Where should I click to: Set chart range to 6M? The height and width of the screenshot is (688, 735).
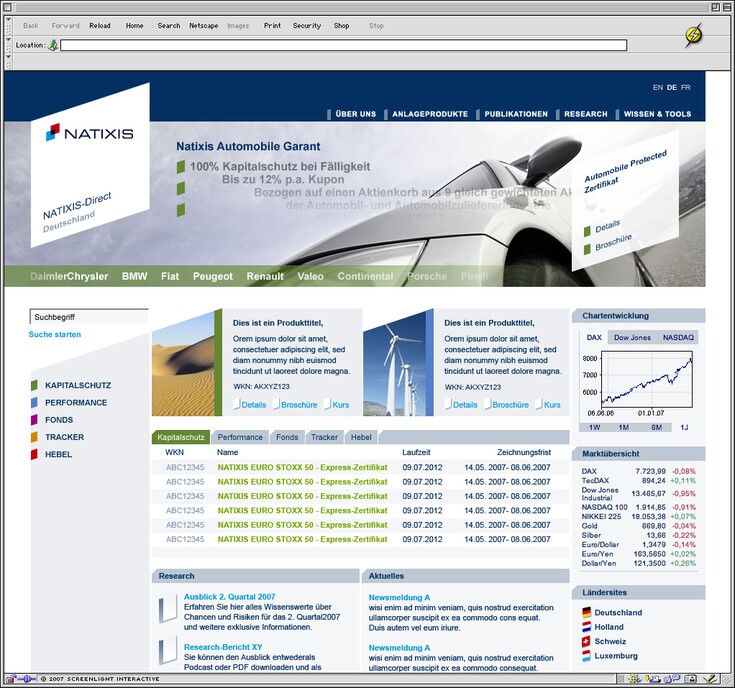coord(656,427)
